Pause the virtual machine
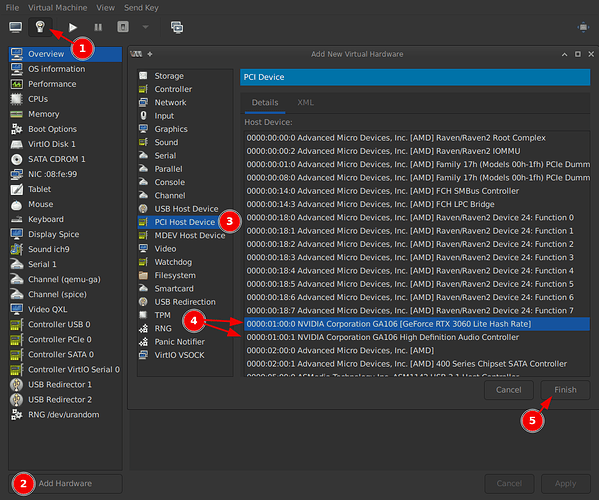Image resolution: width=599 pixels, height=500 pixels. click(98, 27)
